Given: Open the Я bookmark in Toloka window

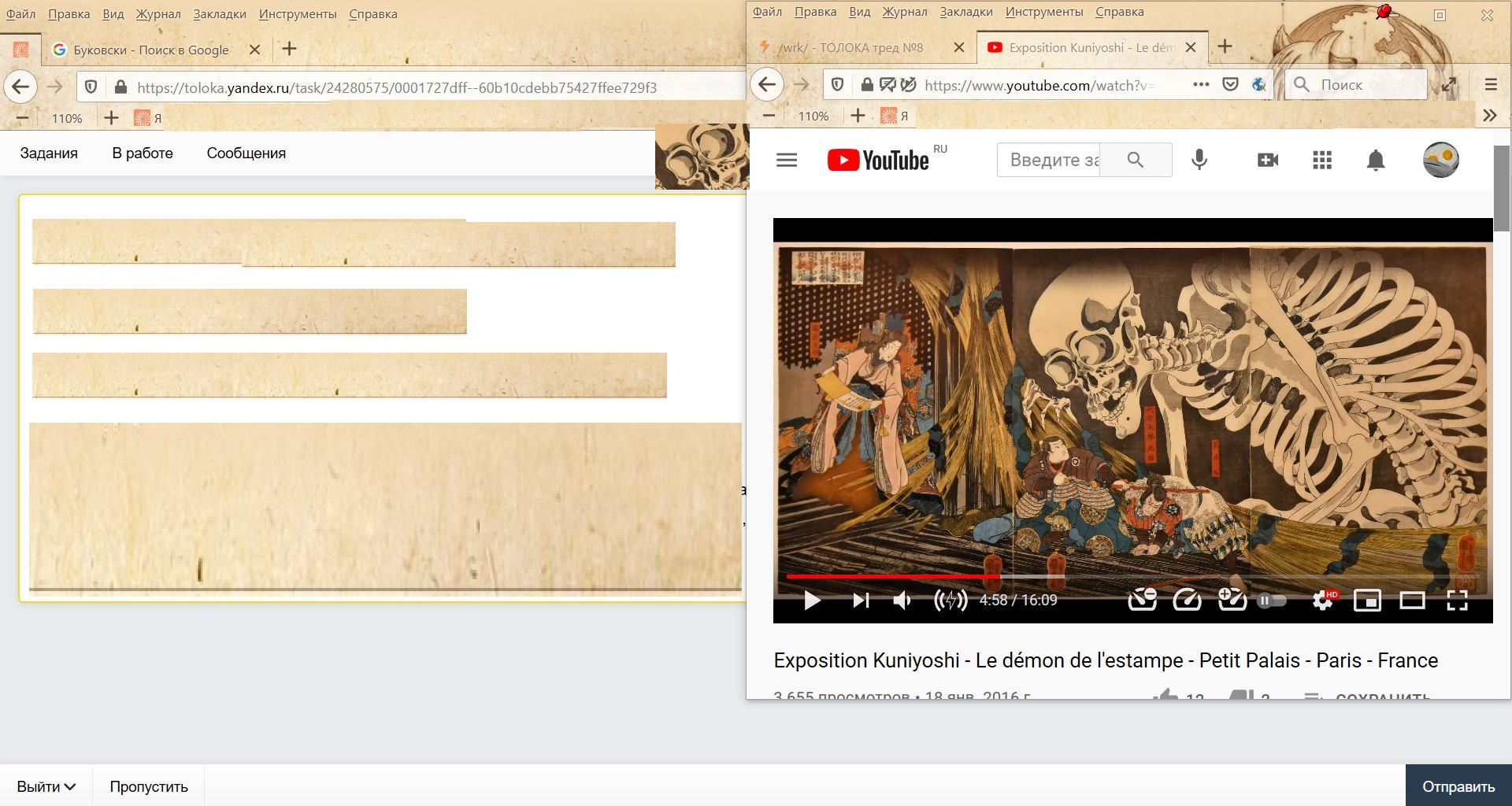Looking at the screenshot, I should pyautogui.click(x=147, y=118).
